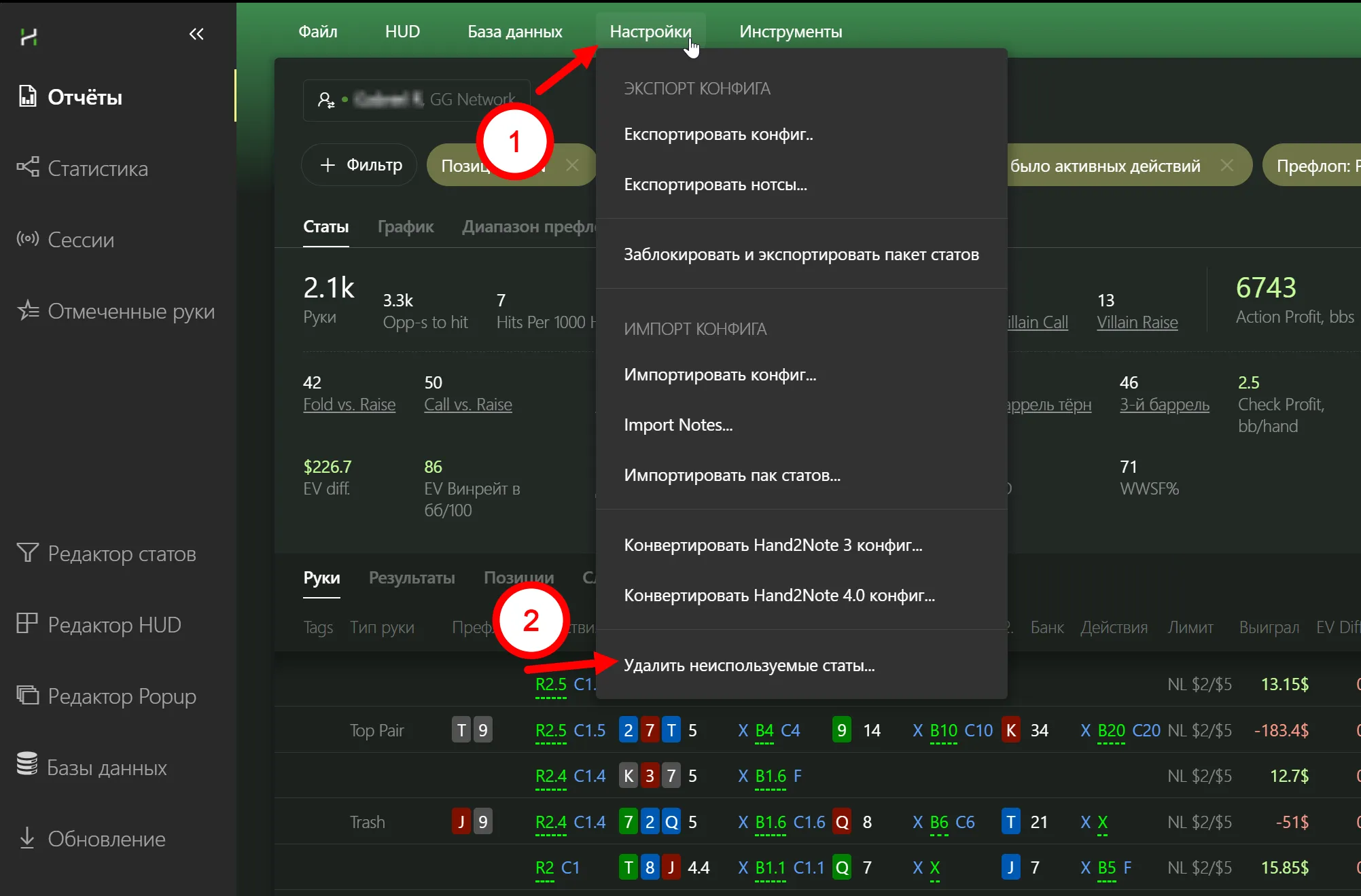Choose 'Удалить неиспользуемые статы...' menu entry
This screenshot has height=896, width=1361.
pos(749,665)
